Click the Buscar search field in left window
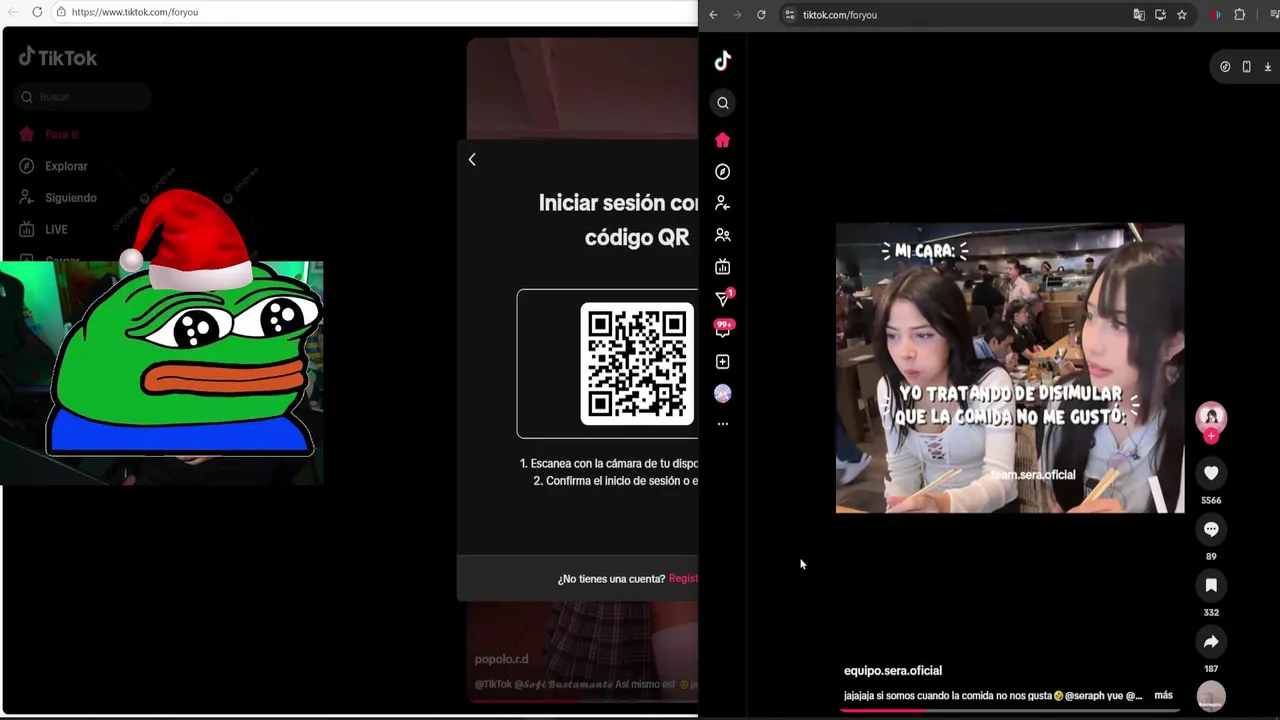1280x720 pixels. [84, 97]
